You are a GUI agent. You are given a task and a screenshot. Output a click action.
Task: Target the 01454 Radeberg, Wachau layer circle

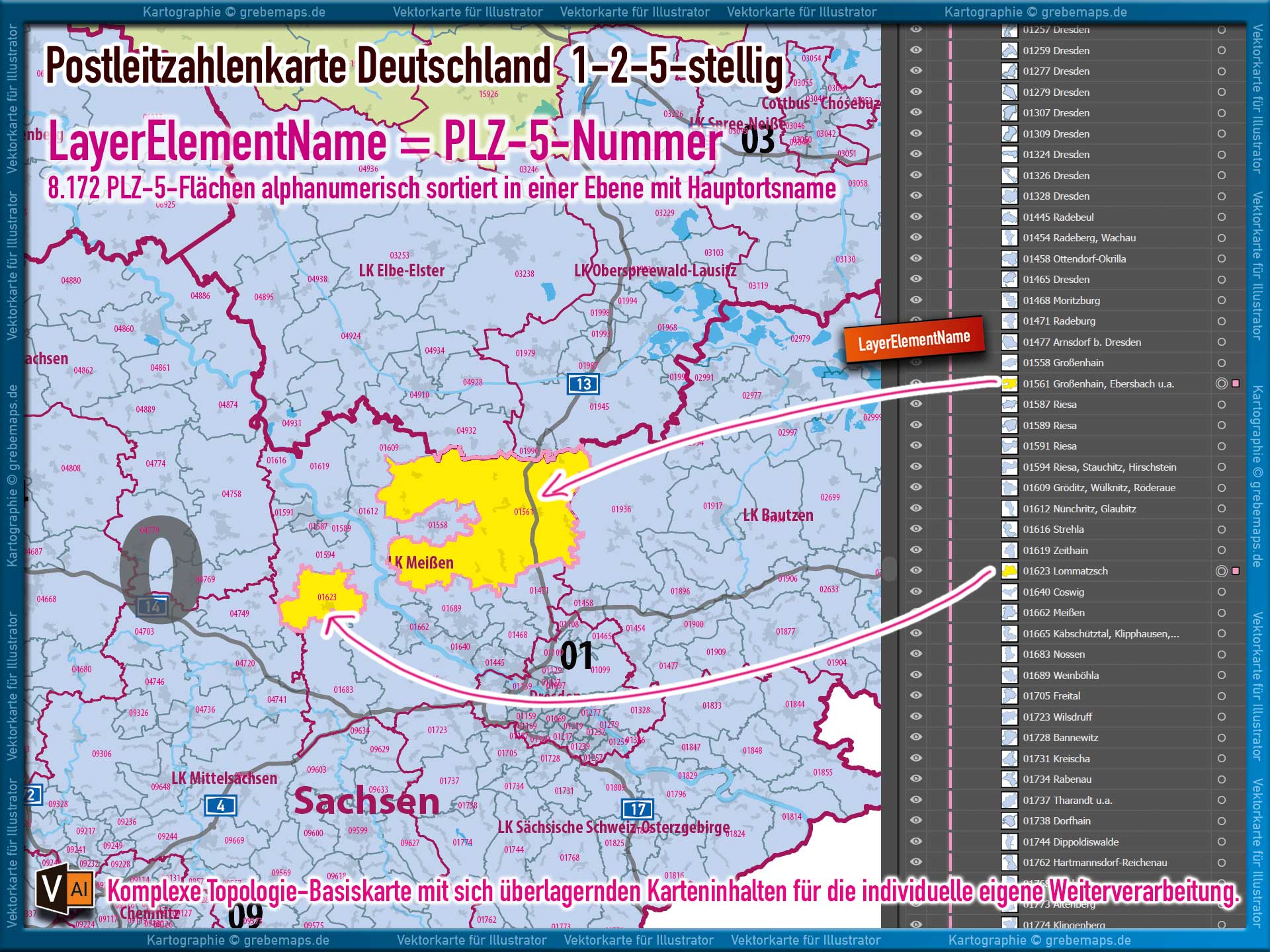[x=1222, y=238]
